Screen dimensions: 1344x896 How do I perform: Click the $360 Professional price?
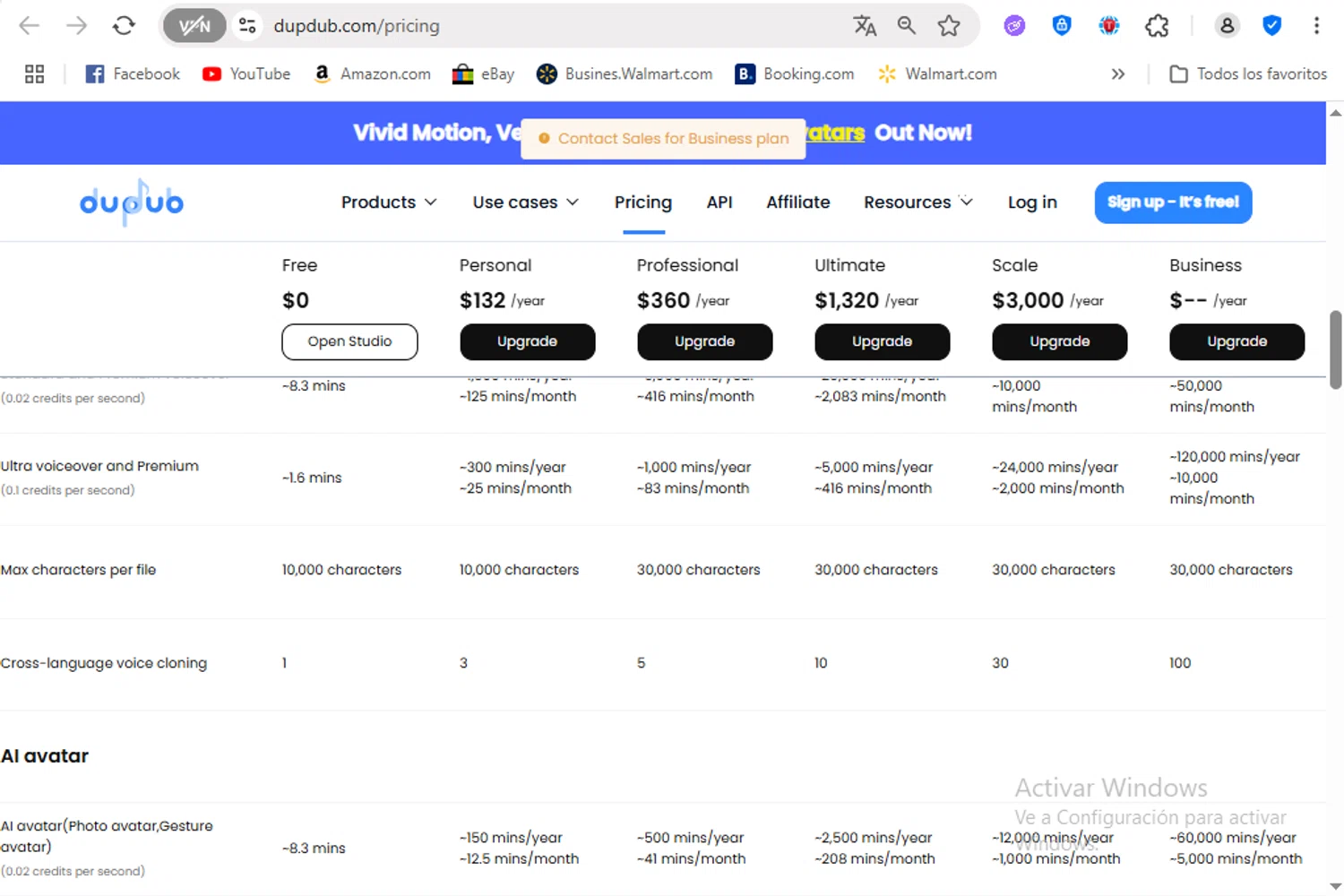[x=664, y=300]
